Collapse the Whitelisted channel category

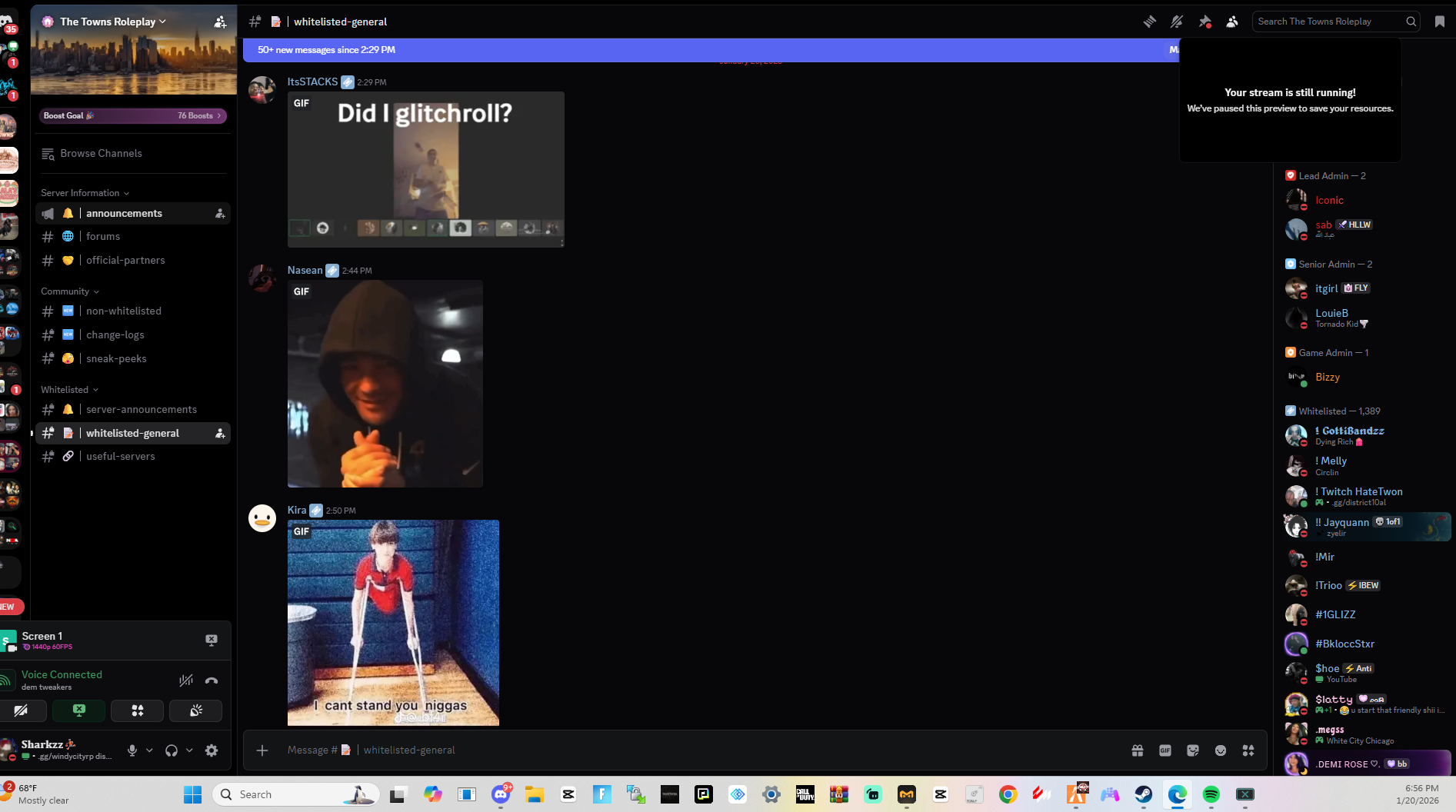pos(69,390)
